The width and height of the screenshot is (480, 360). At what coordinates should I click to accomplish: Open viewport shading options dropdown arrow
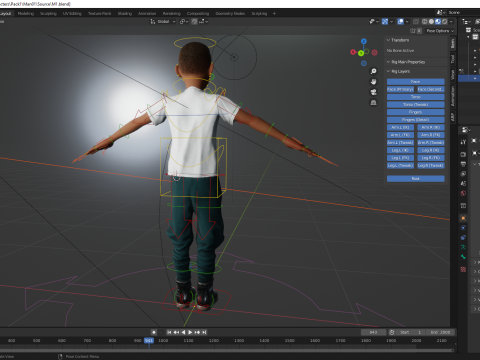(451, 22)
